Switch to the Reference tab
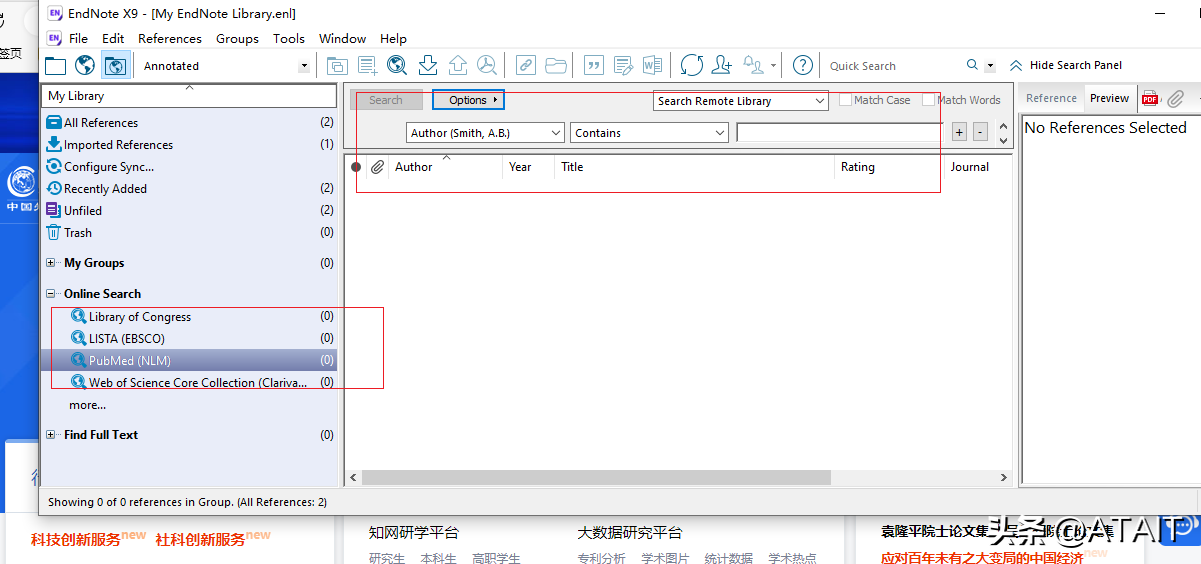This screenshot has width=1201, height=564. pyautogui.click(x=1051, y=98)
